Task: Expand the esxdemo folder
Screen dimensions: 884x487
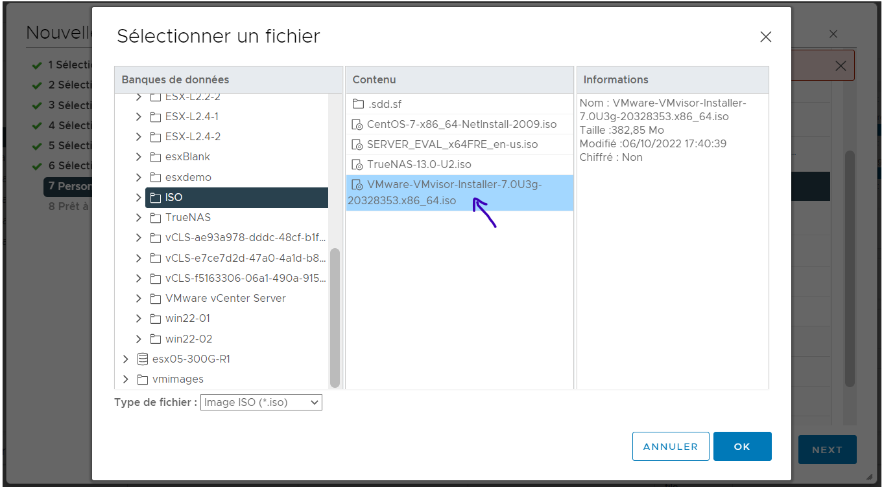Action: (x=139, y=177)
